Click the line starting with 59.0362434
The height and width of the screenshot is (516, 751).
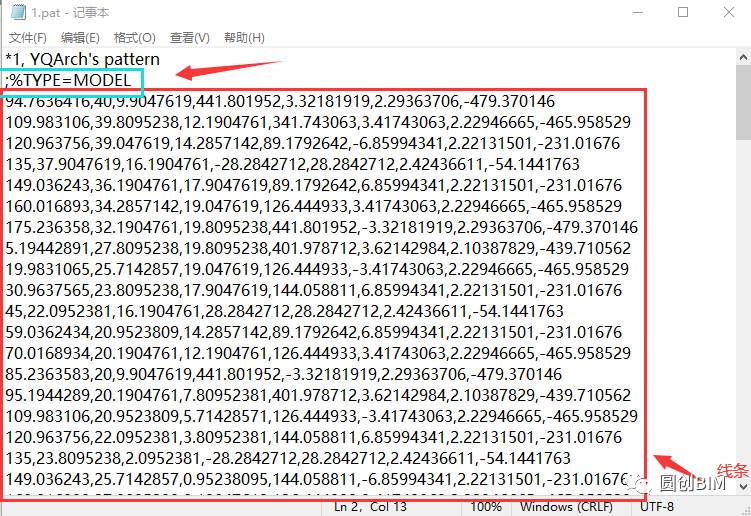coord(314,333)
